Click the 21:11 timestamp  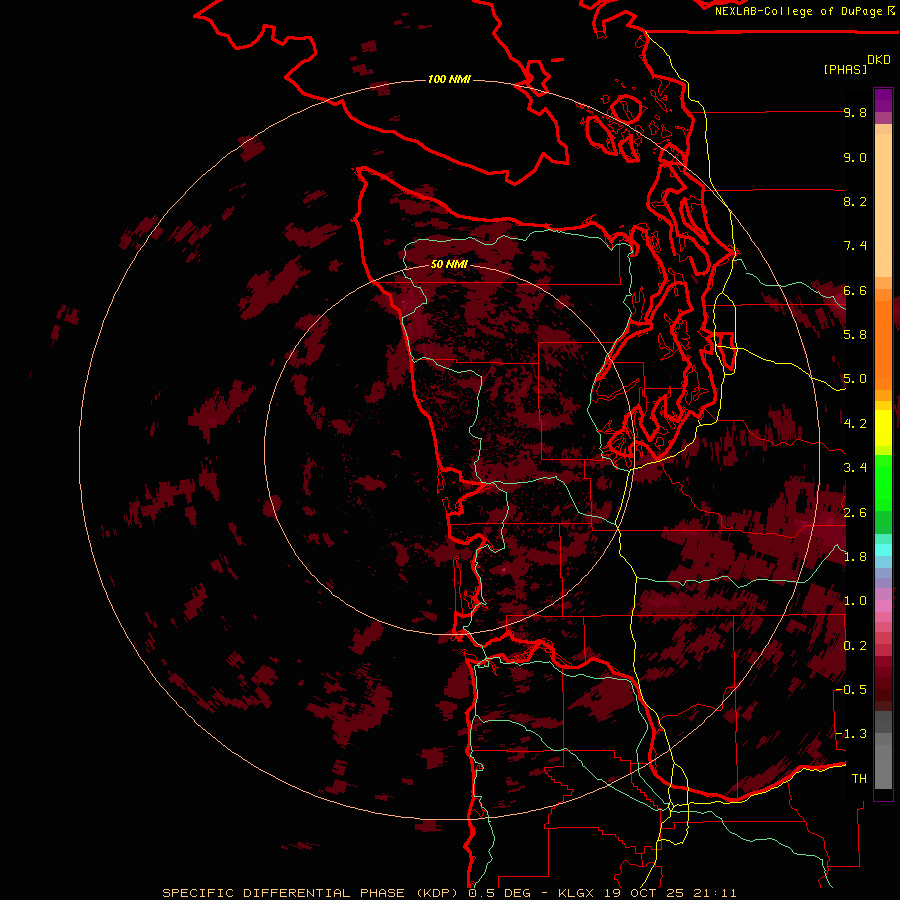coord(713,893)
